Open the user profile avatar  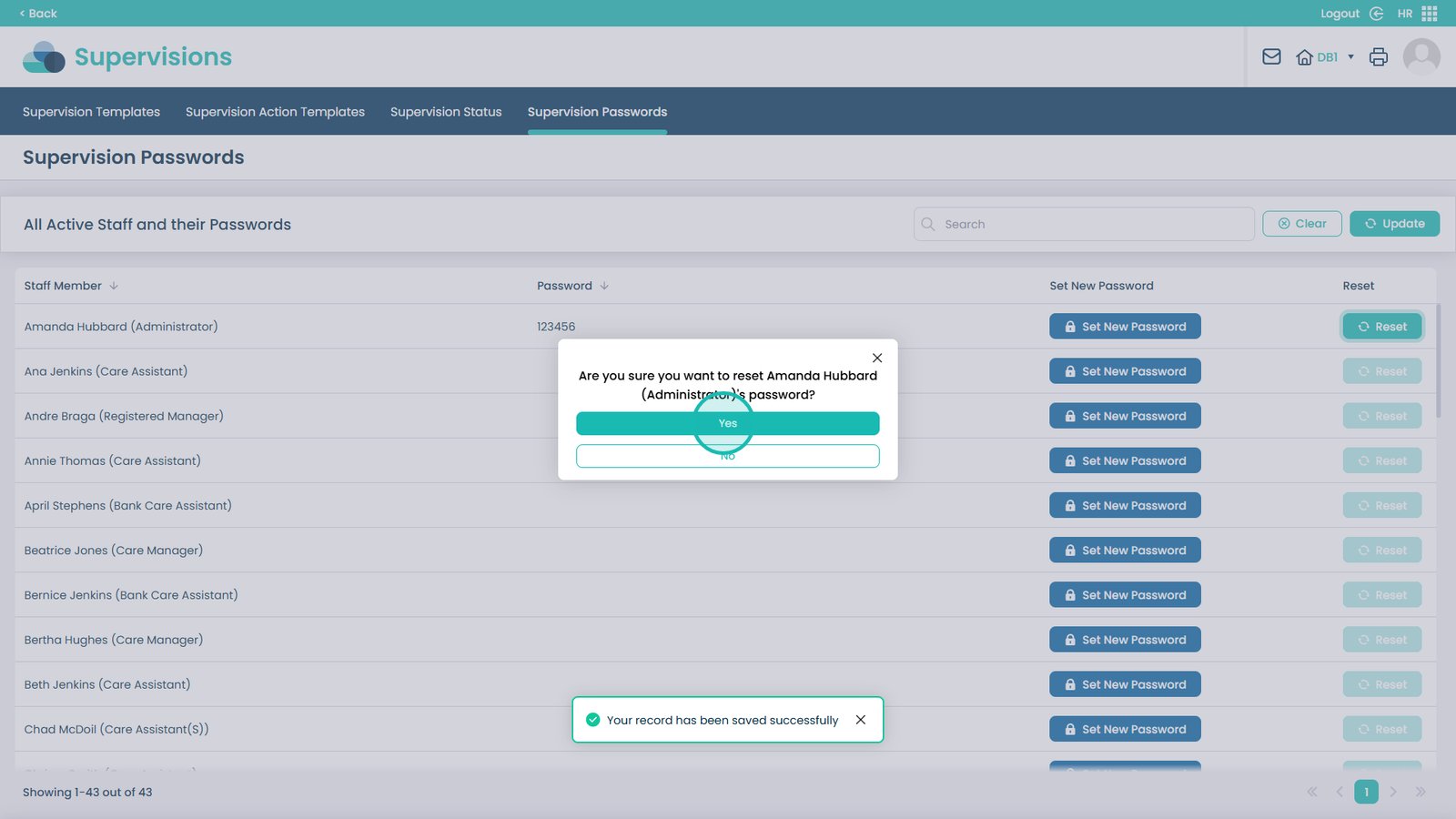point(1421,56)
